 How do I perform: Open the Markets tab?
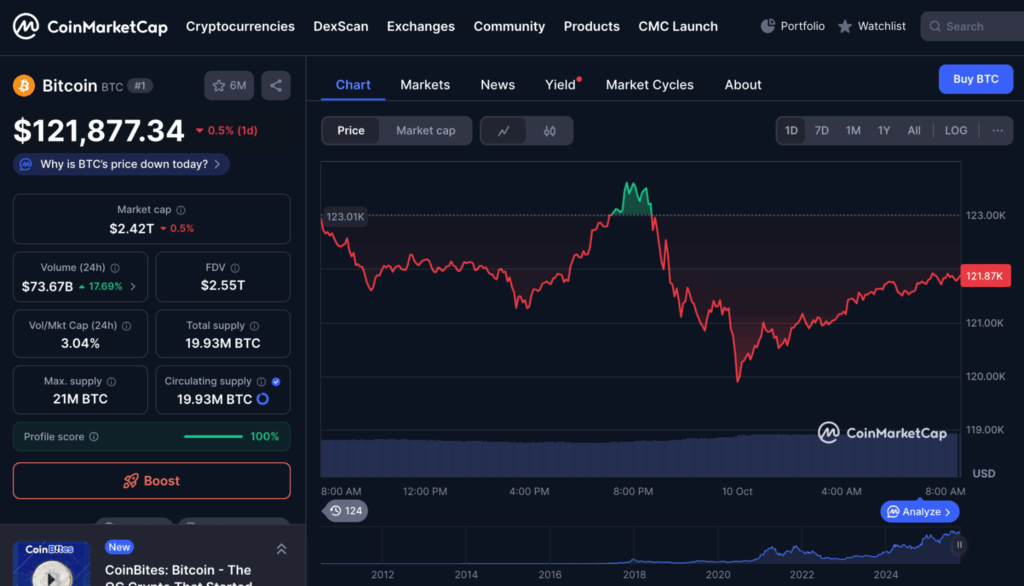pos(425,85)
